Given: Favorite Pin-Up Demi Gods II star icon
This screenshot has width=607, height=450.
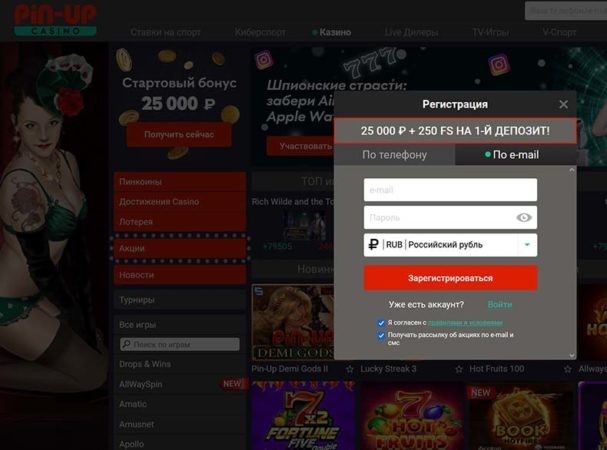Looking at the screenshot, I should (x=350, y=369).
